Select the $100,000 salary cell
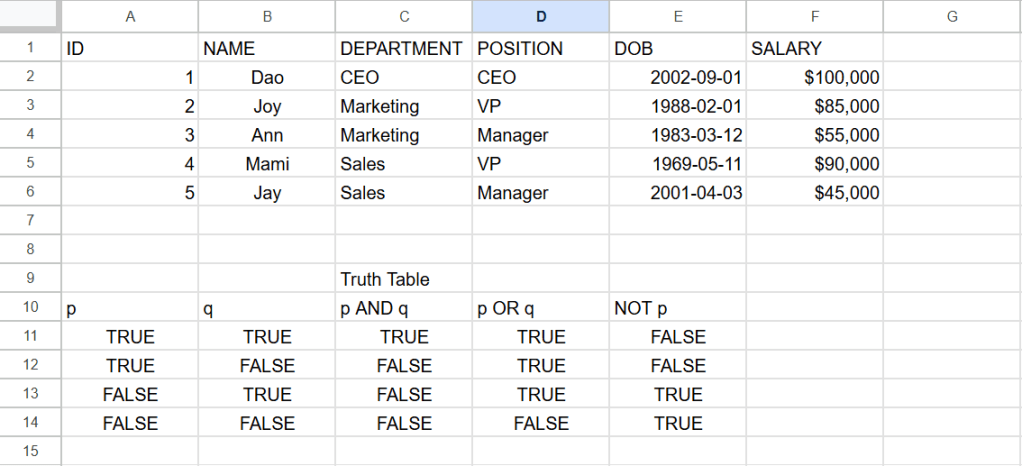This screenshot has width=1022, height=466. pyautogui.click(x=814, y=77)
